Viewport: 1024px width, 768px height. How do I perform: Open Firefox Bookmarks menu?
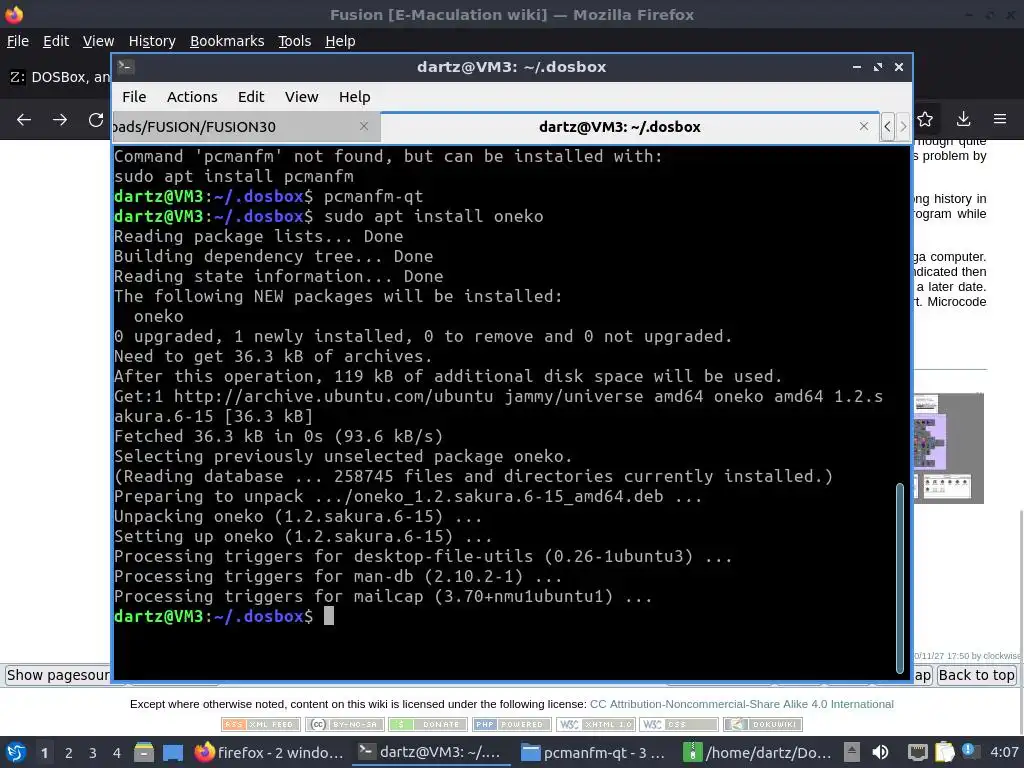227,41
